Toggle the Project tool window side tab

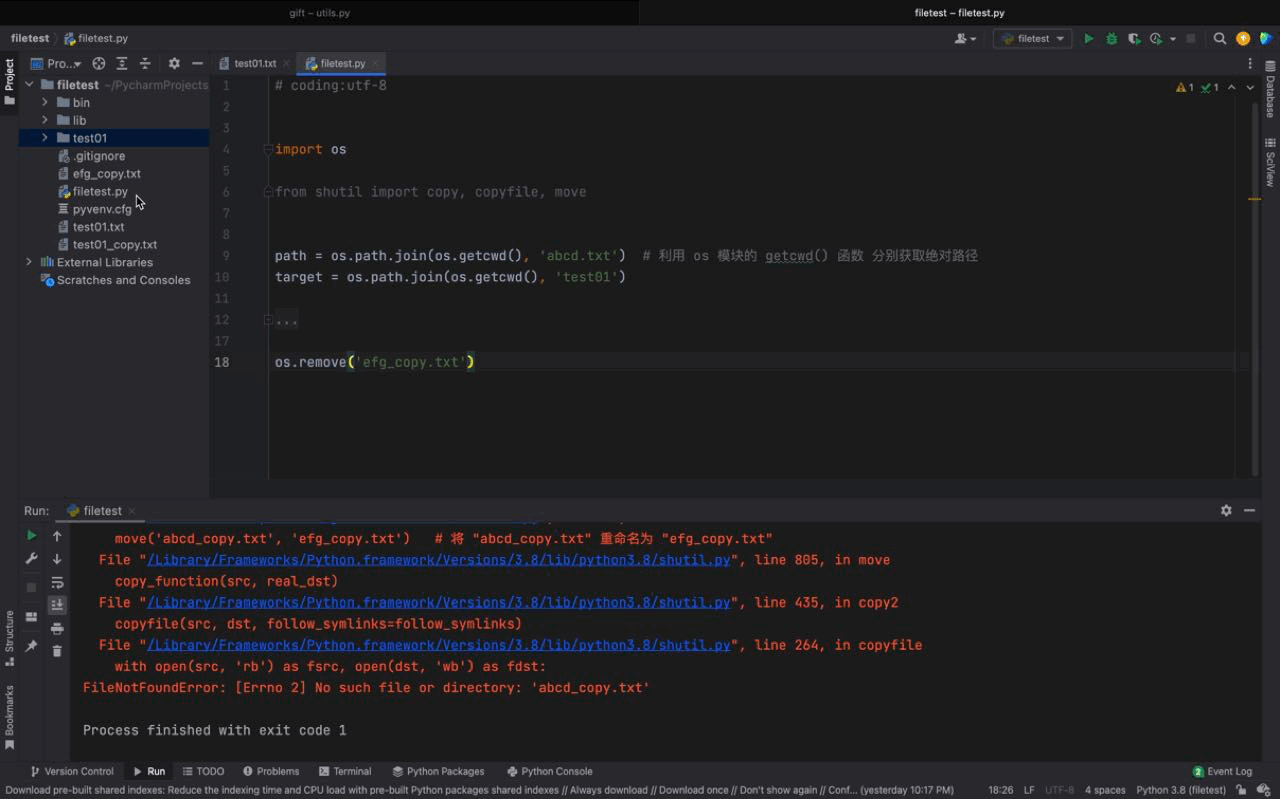(x=9, y=82)
